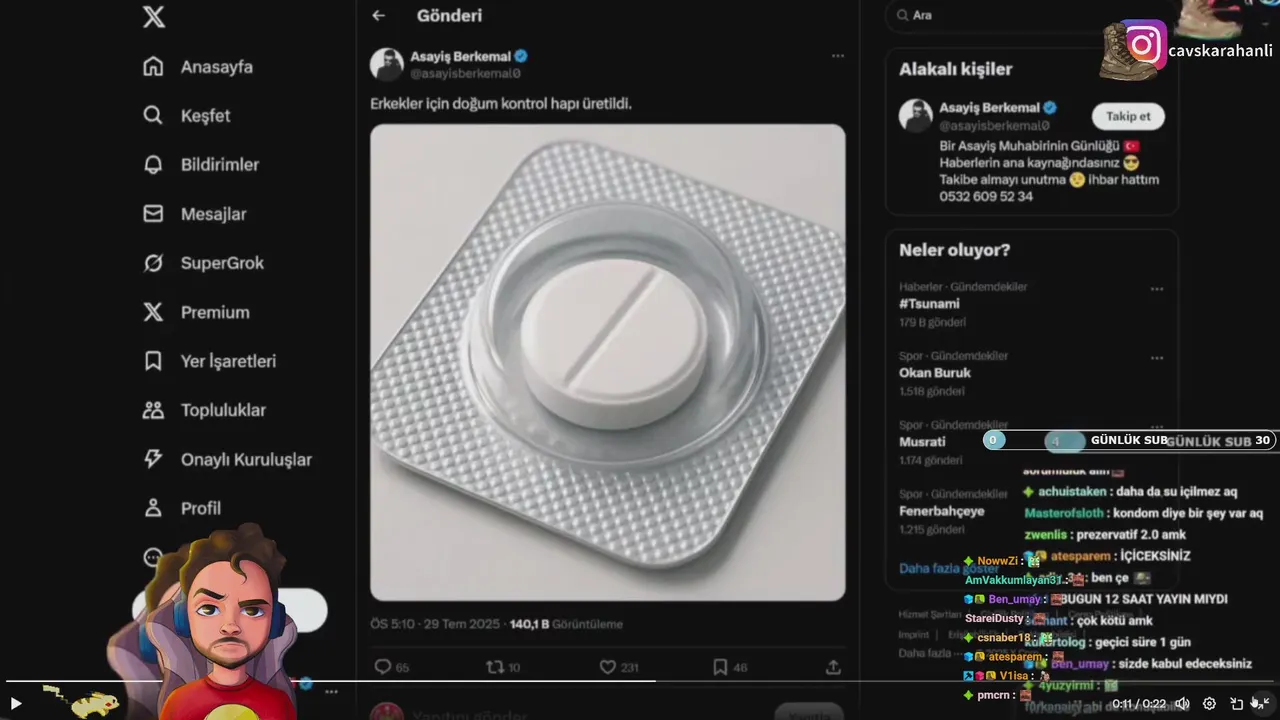Click the X logo at top left
This screenshot has height=720, width=1280.
154,16
